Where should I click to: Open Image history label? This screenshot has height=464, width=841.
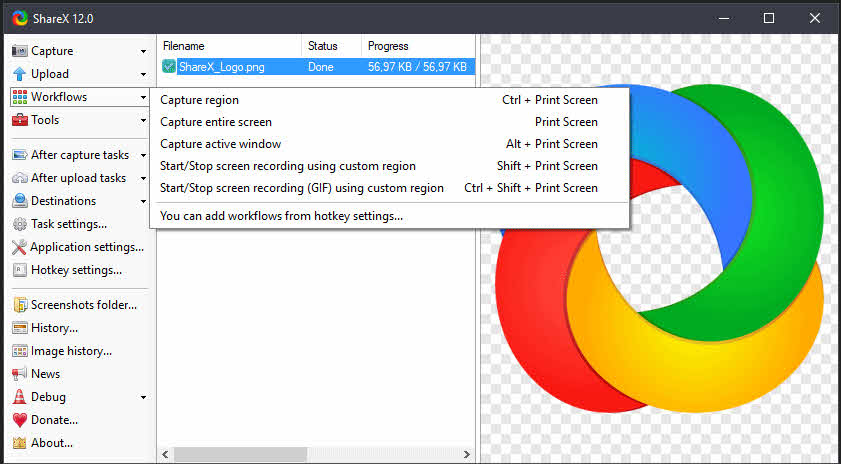(x=71, y=351)
